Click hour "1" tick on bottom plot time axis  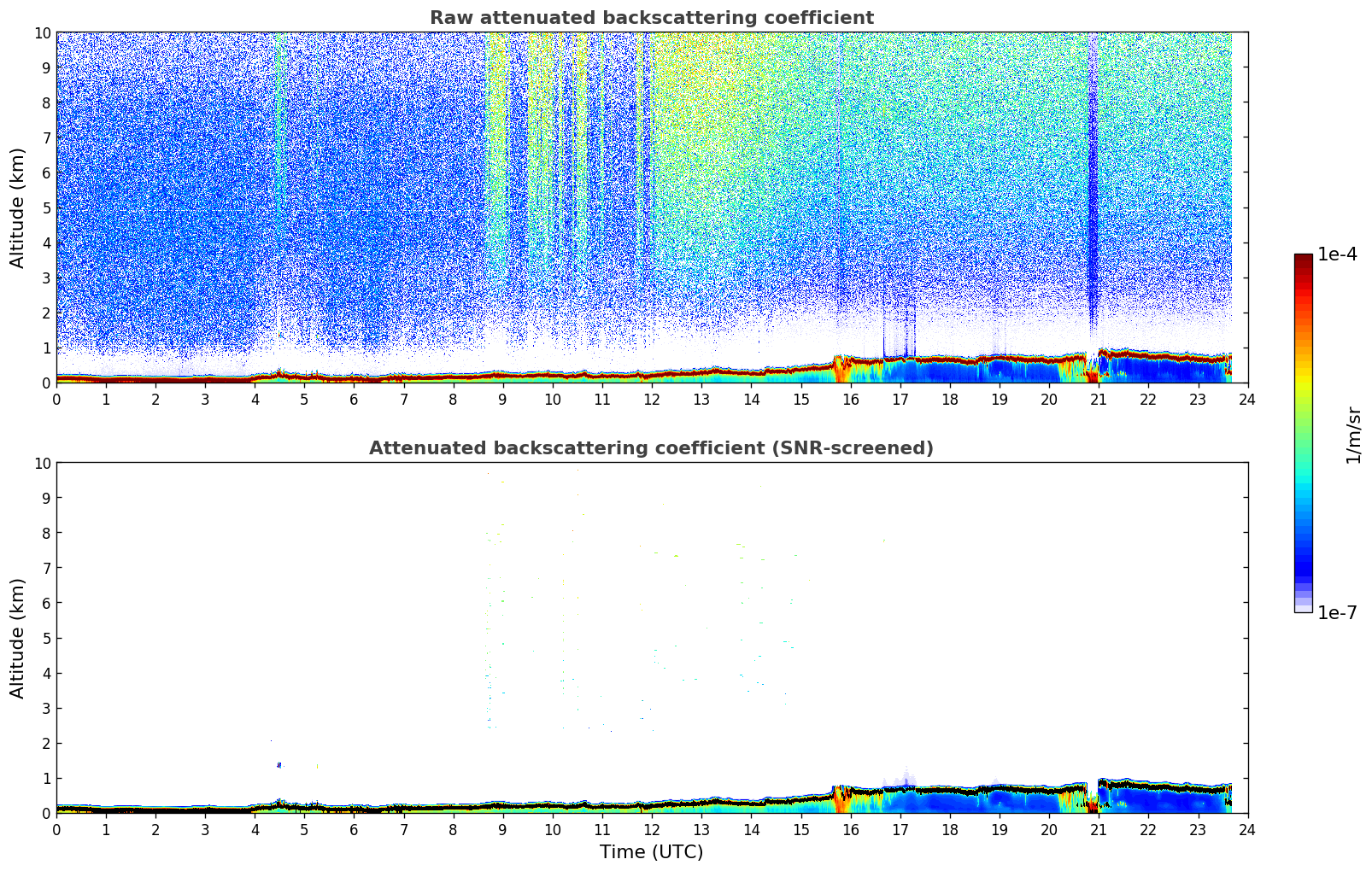pos(106,829)
